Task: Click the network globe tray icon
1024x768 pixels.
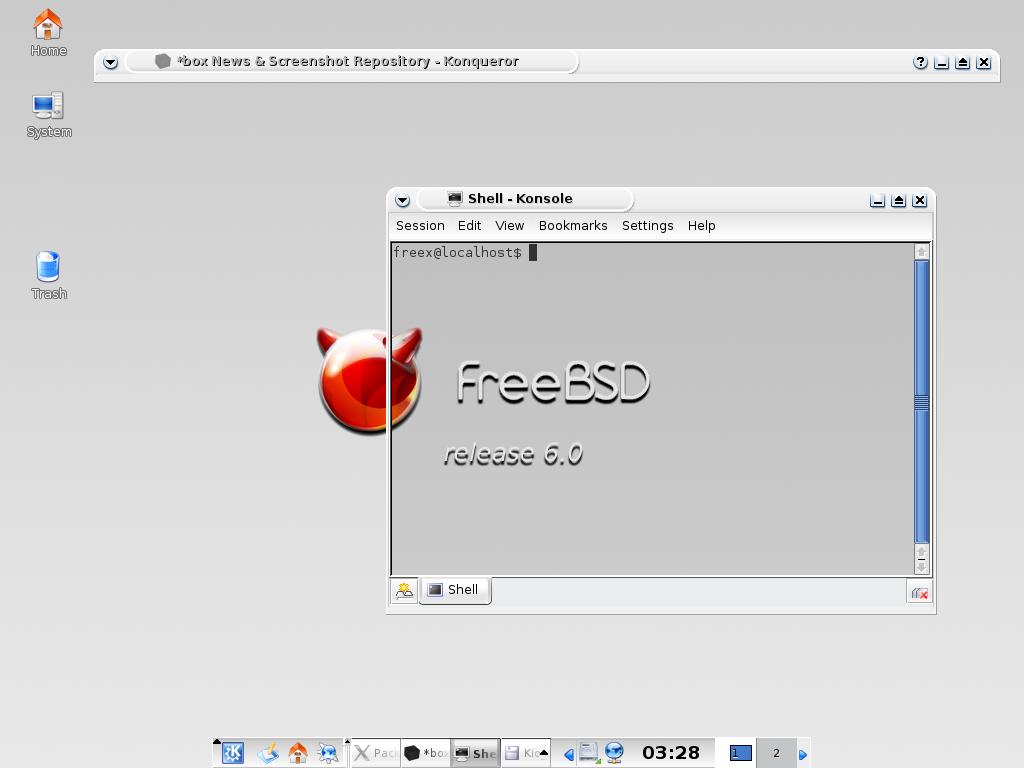Action: tap(614, 753)
